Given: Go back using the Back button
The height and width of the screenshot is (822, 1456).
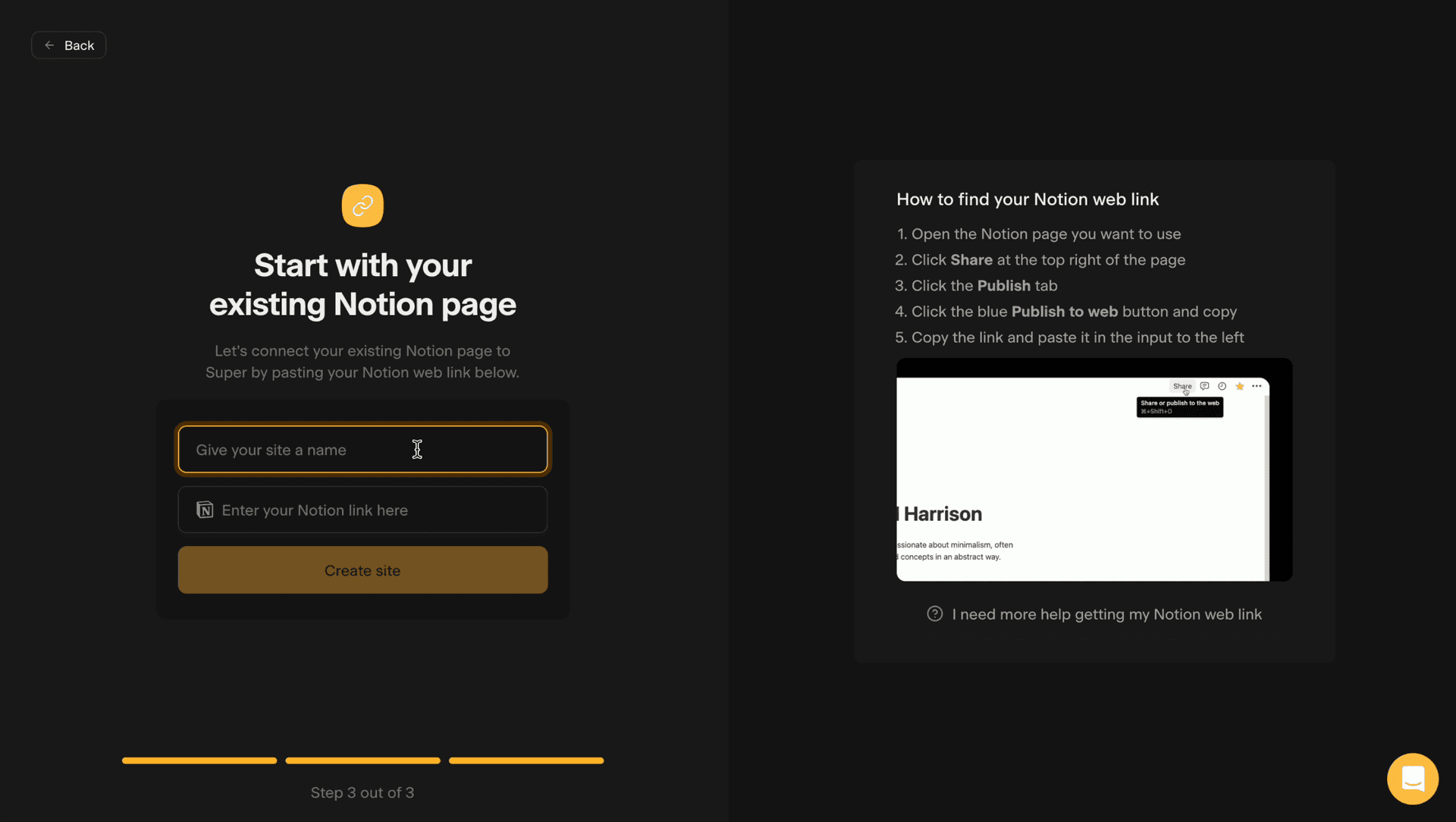Looking at the screenshot, I should coord(69,45).
